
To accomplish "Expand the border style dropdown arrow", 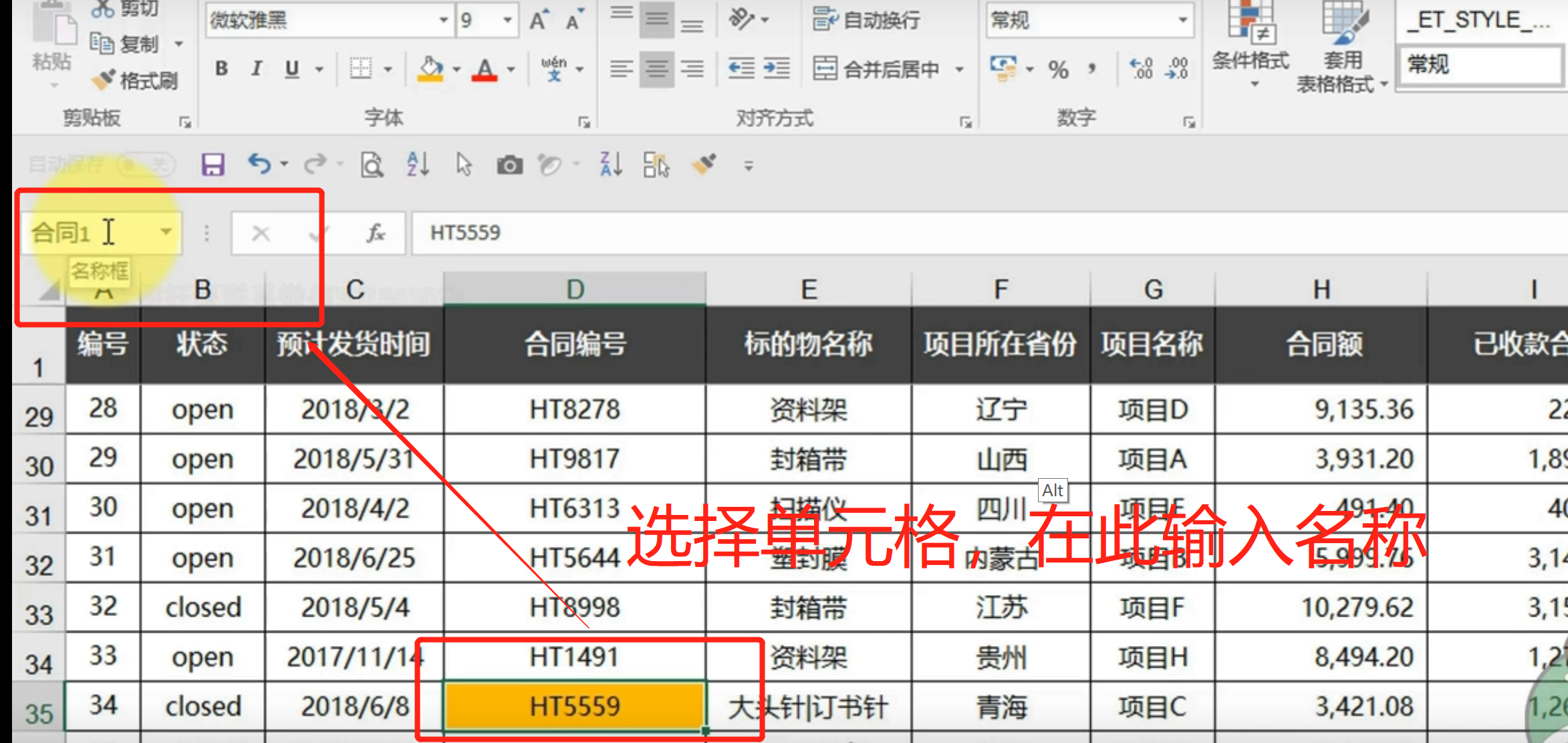I will (x=389, y=68).
